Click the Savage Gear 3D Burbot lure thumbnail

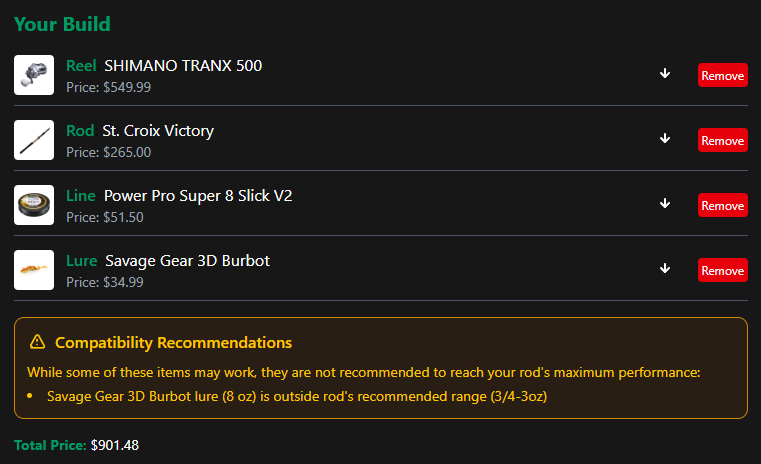coord(34,270)
